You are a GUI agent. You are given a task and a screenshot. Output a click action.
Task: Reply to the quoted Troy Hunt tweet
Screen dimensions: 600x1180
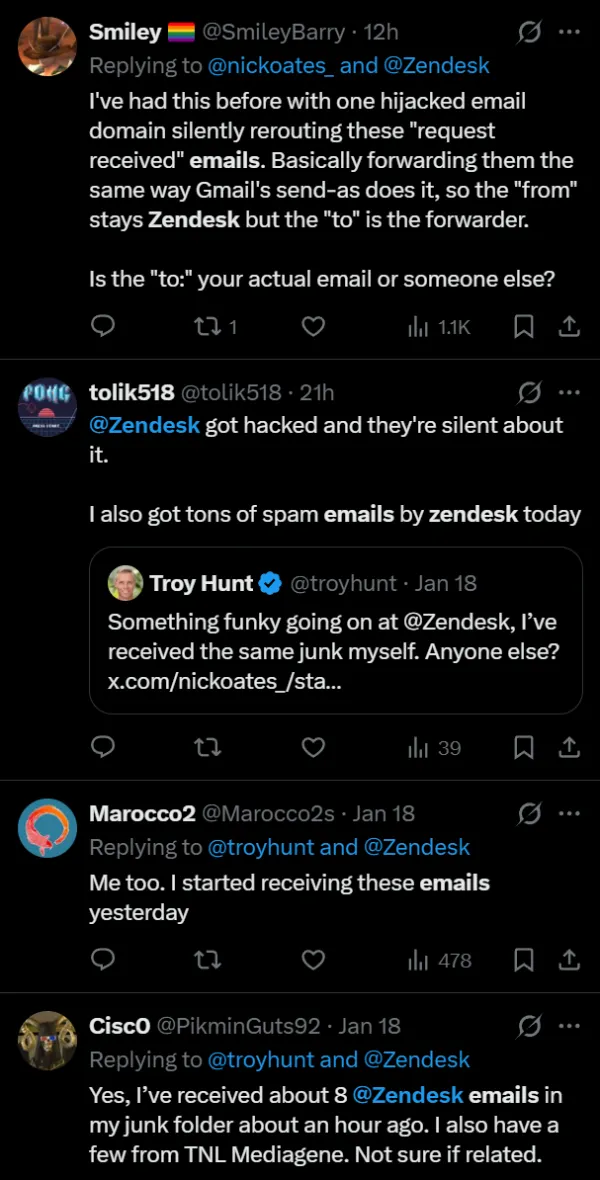(x=103, y=747)
